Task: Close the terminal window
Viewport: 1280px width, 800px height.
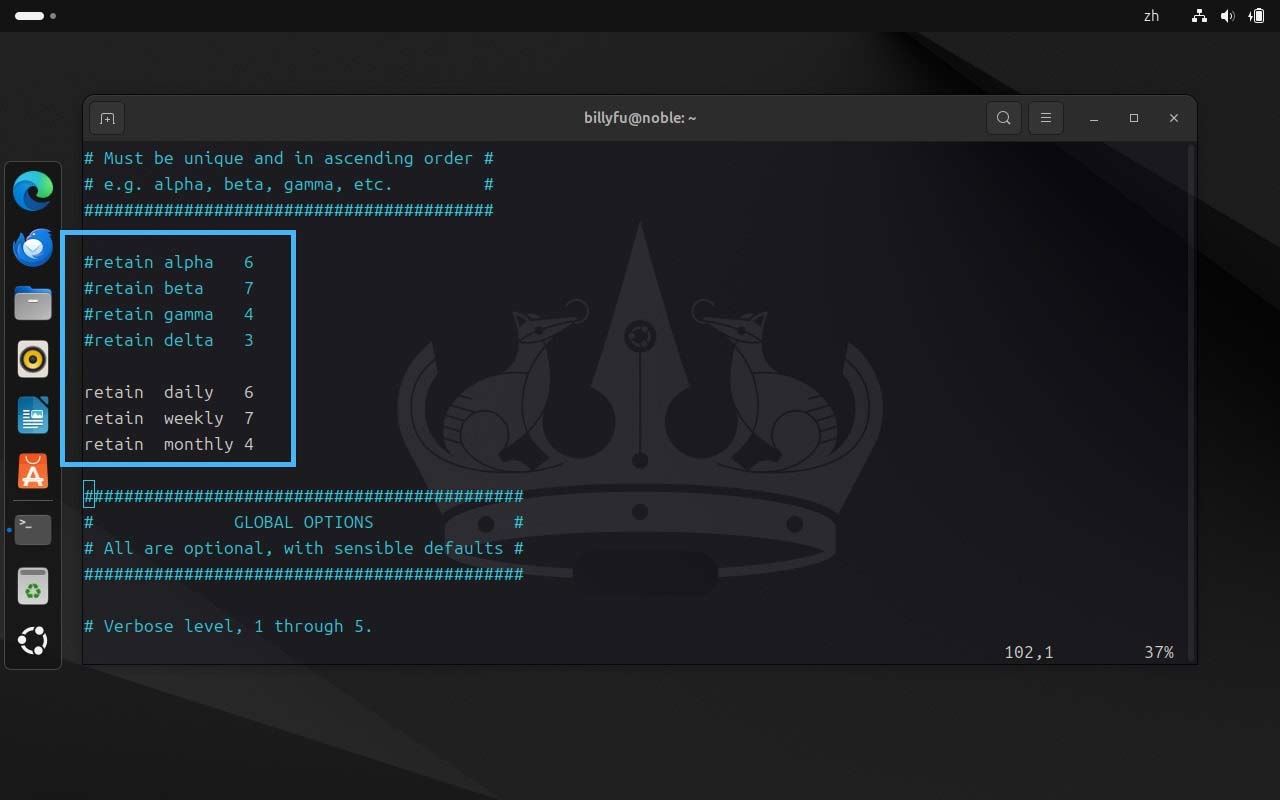Action: (1174, 118)
